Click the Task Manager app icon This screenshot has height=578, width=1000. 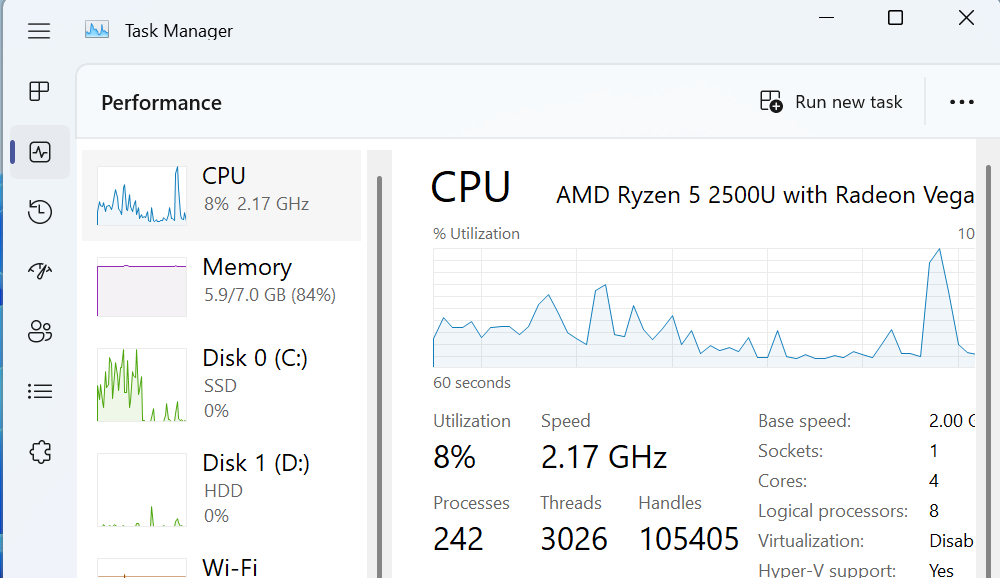coord(97,30)
